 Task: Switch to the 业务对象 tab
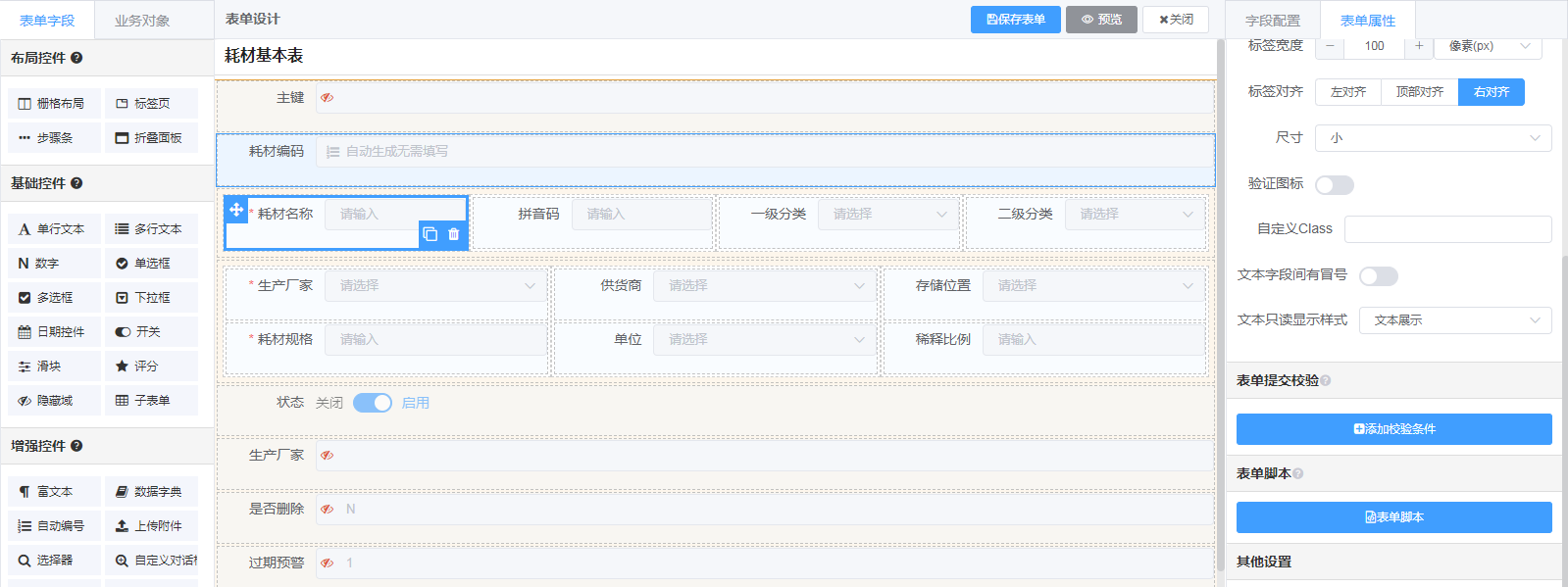tap(142, 21)
